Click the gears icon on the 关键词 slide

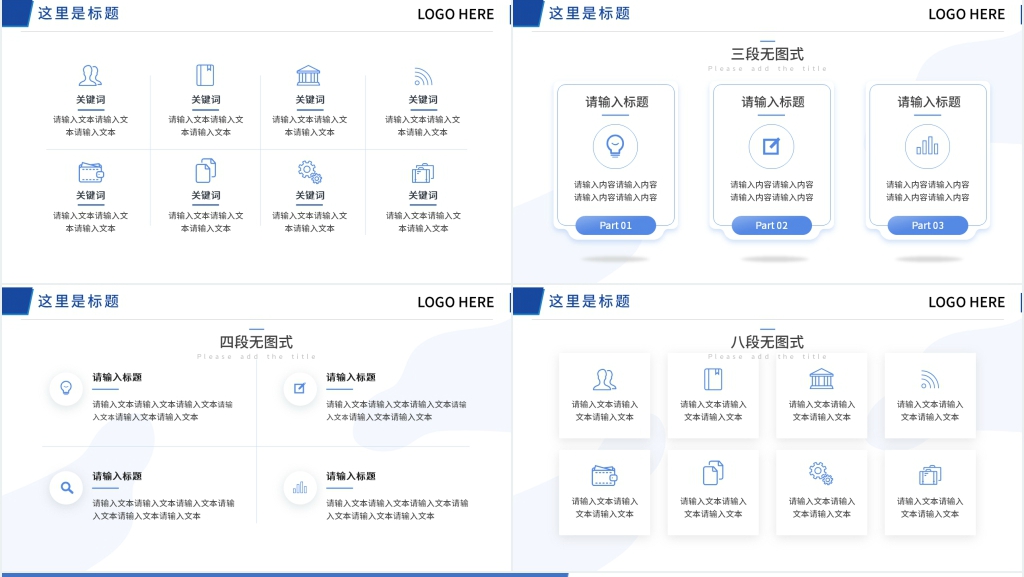[310, 172]
